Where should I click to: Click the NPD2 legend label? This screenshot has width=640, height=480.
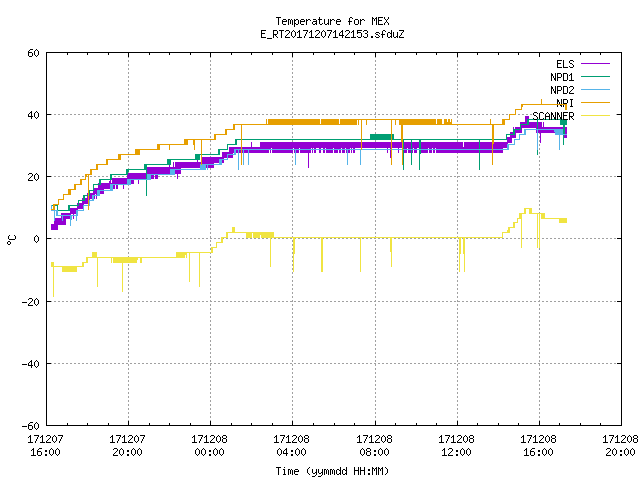click(x=562, y=90)
